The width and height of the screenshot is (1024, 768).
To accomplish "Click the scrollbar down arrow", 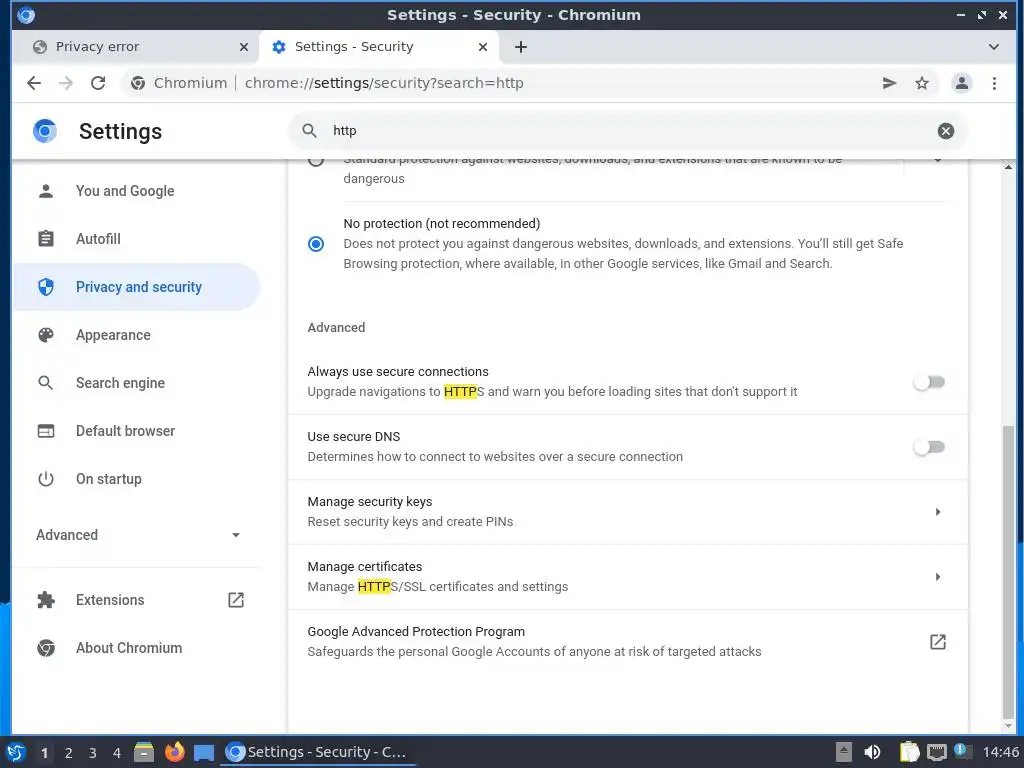I will pyautogui.click(x=1009, y=726).
